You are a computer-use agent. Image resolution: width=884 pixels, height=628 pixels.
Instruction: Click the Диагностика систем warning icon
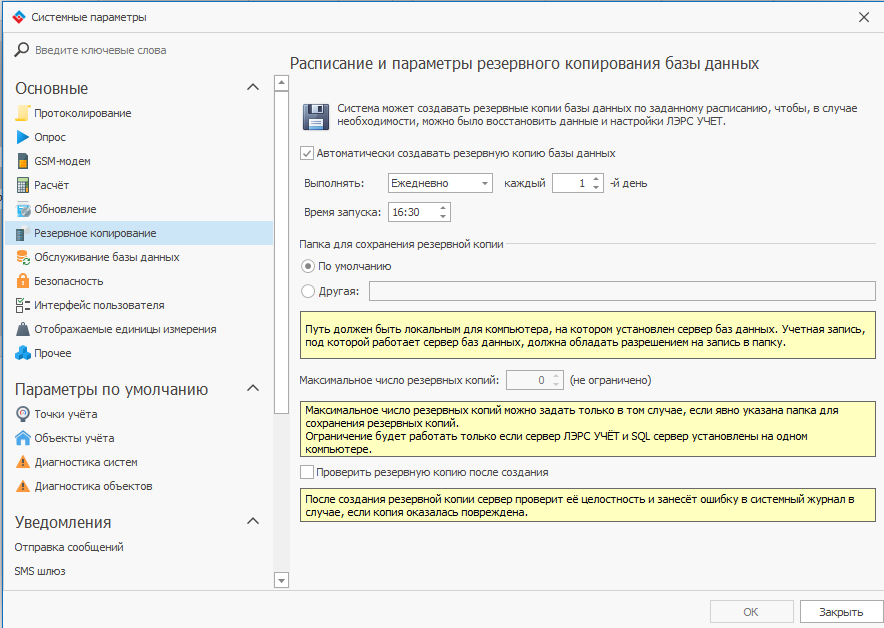click(x=23, y=462)
